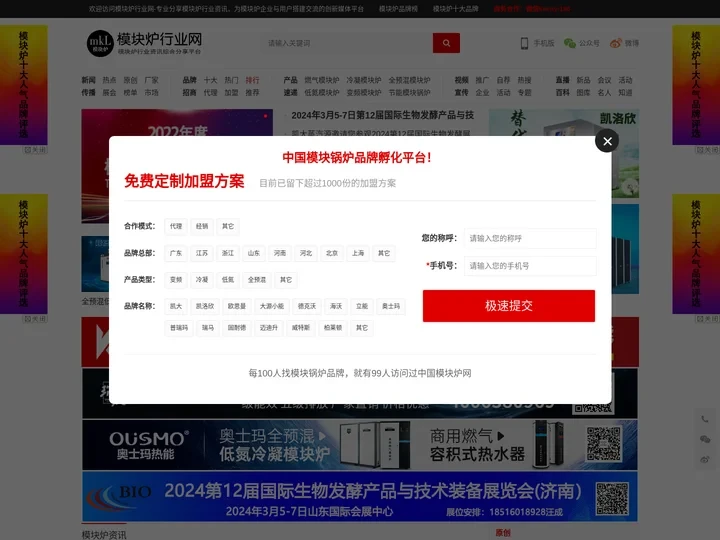Screen dimensions: 720x540
Task: Close the lower-right side banner ad
Action: (x=707, y=319)
